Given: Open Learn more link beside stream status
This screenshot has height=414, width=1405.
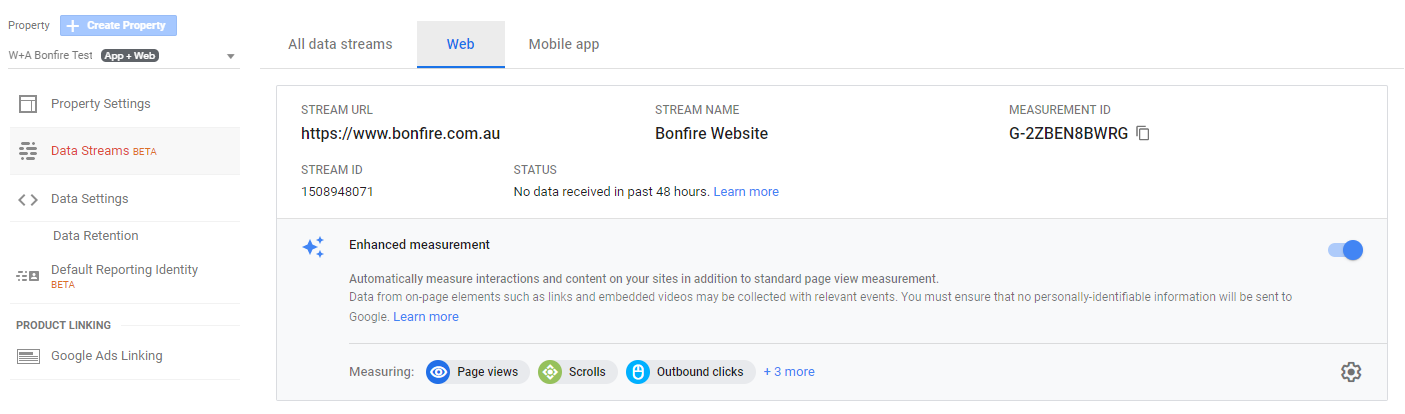Looking at the screenshot, I should pos(746,191).
